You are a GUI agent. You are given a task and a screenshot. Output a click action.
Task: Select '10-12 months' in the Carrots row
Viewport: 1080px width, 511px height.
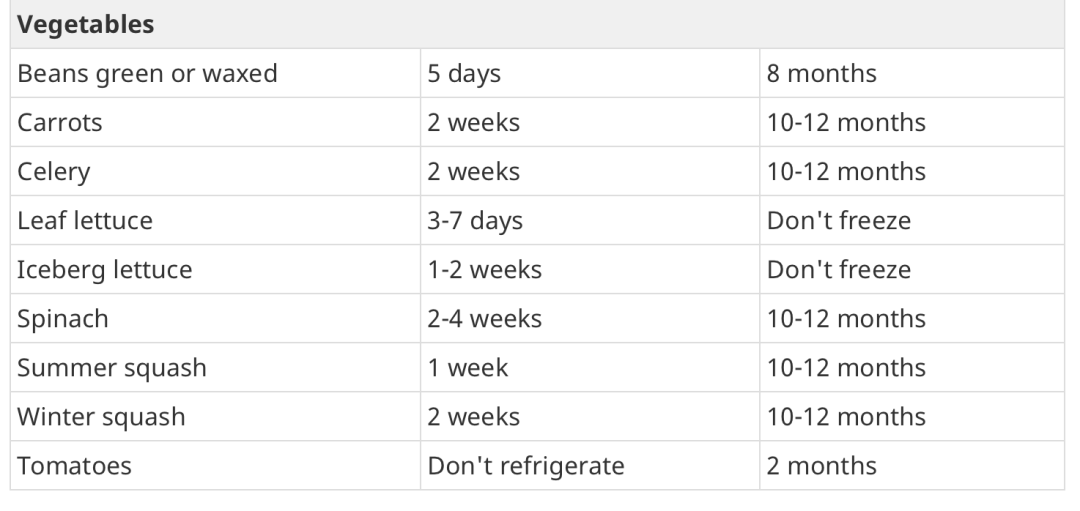(x=846, y=123)
